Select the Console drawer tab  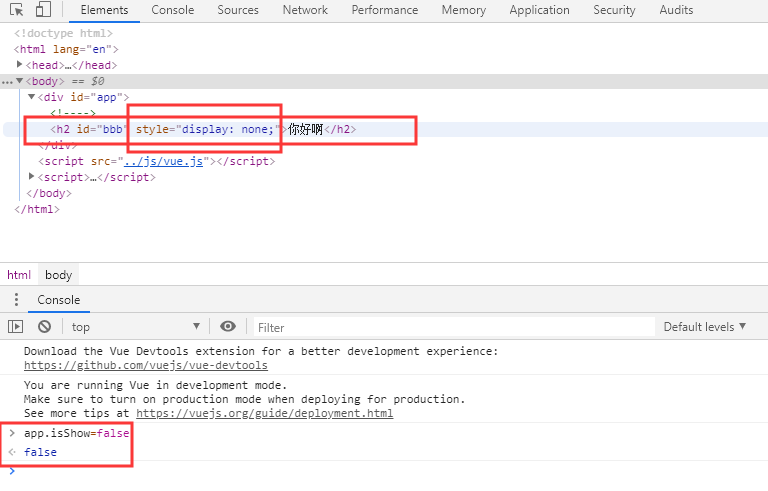click(x=59, y=299)
